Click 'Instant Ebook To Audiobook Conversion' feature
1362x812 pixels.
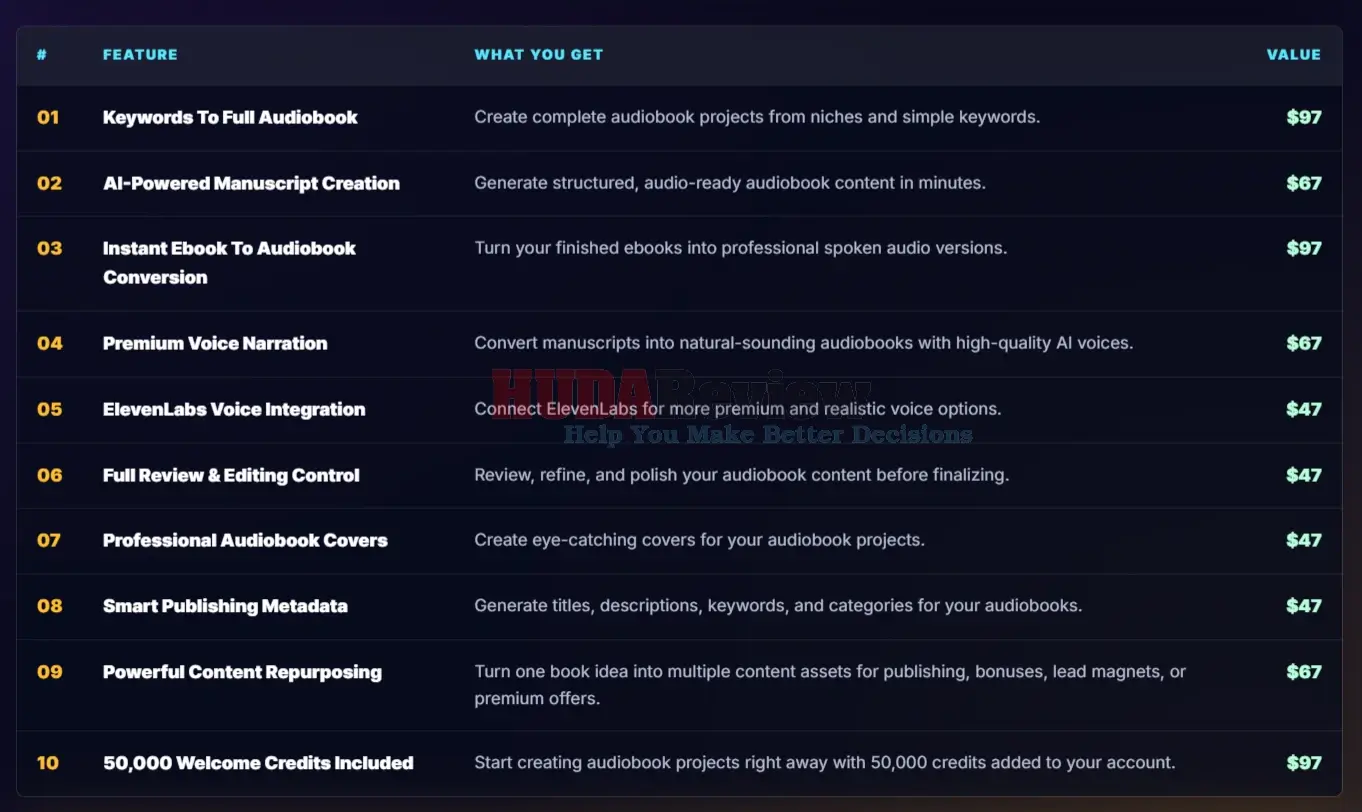pyautogui.click(x=229, y=263)
